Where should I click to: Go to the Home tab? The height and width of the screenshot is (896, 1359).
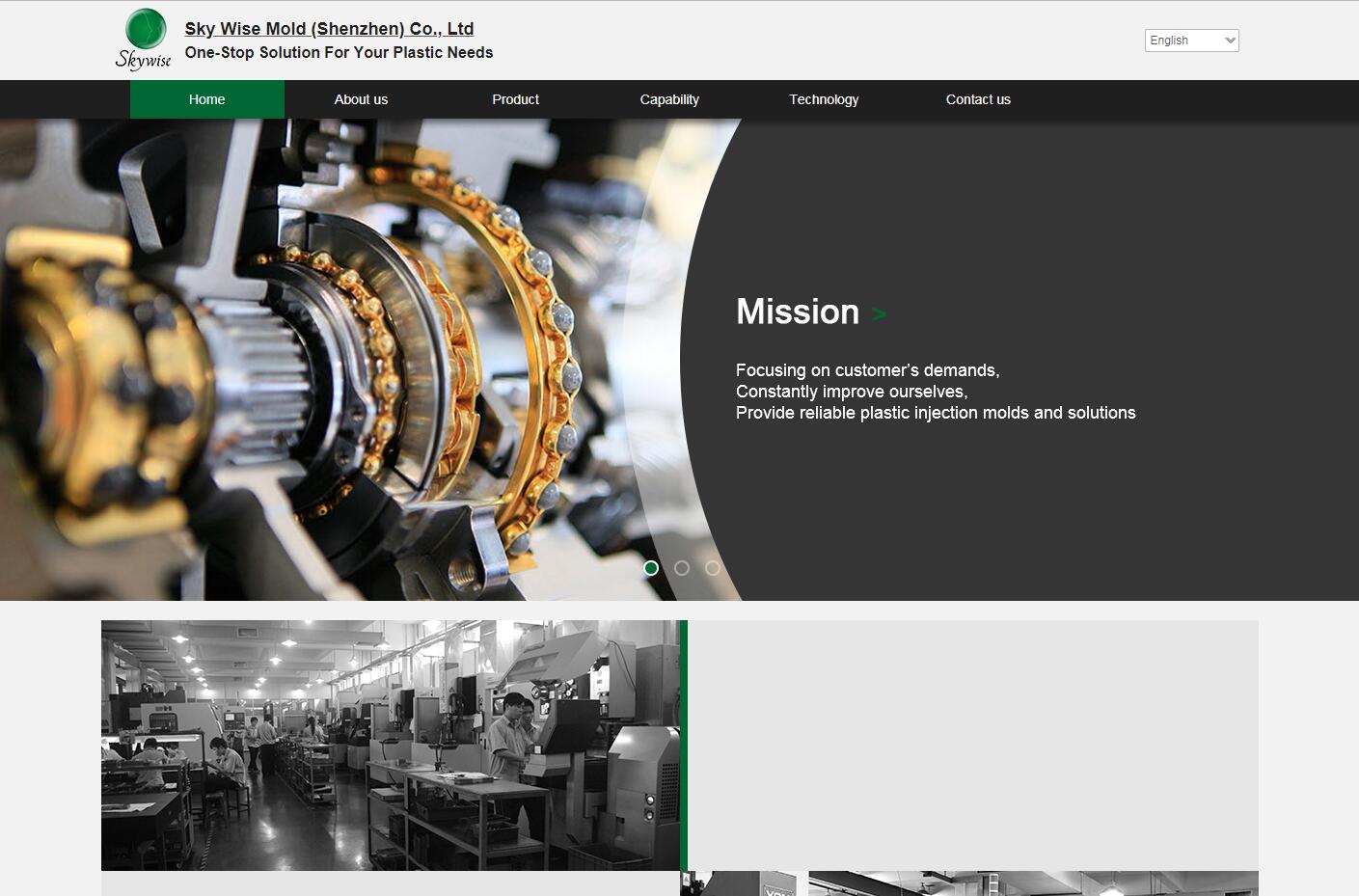coord(207,99)
